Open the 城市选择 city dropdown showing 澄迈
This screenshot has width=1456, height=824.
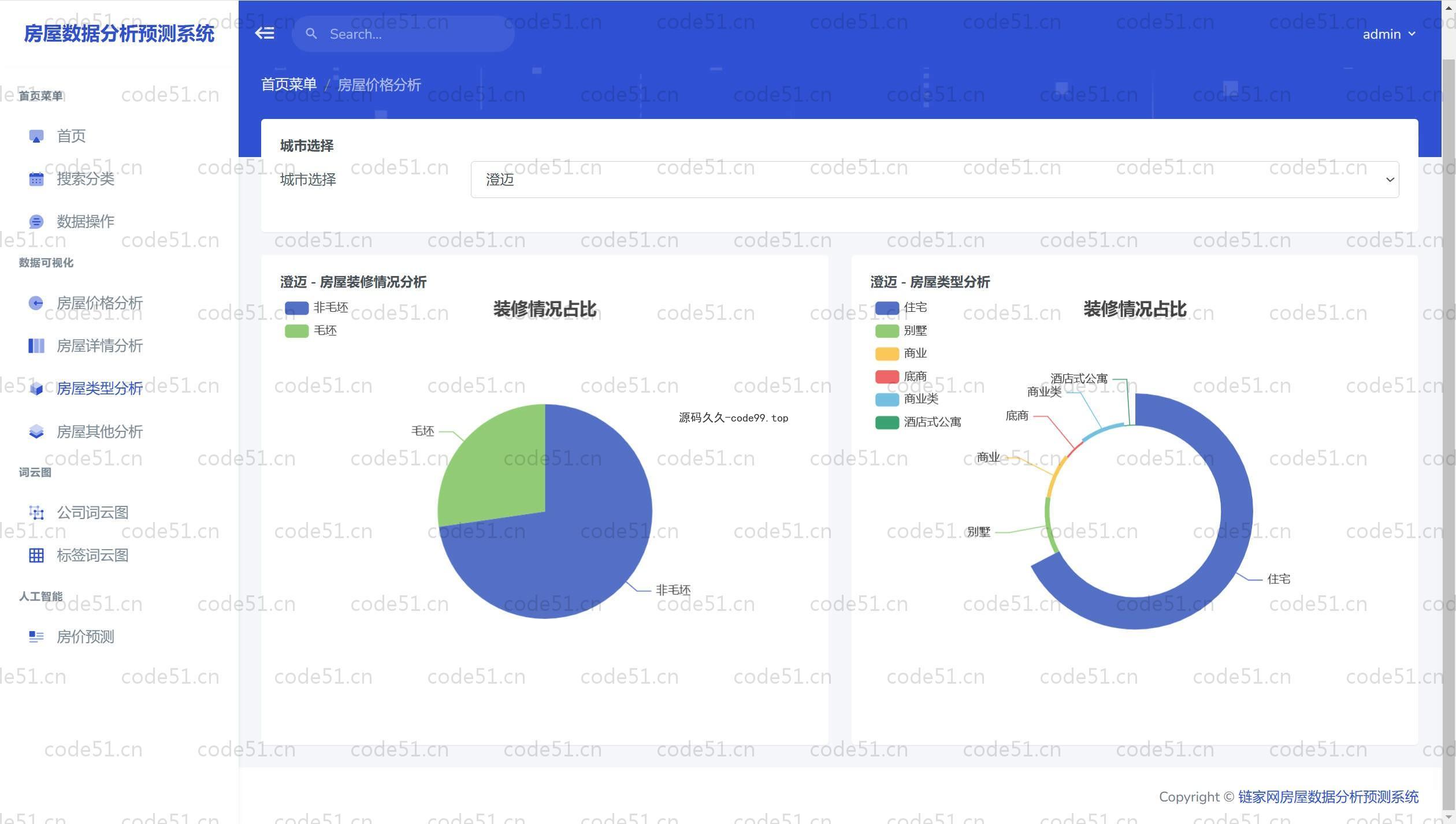coord(935,180)
